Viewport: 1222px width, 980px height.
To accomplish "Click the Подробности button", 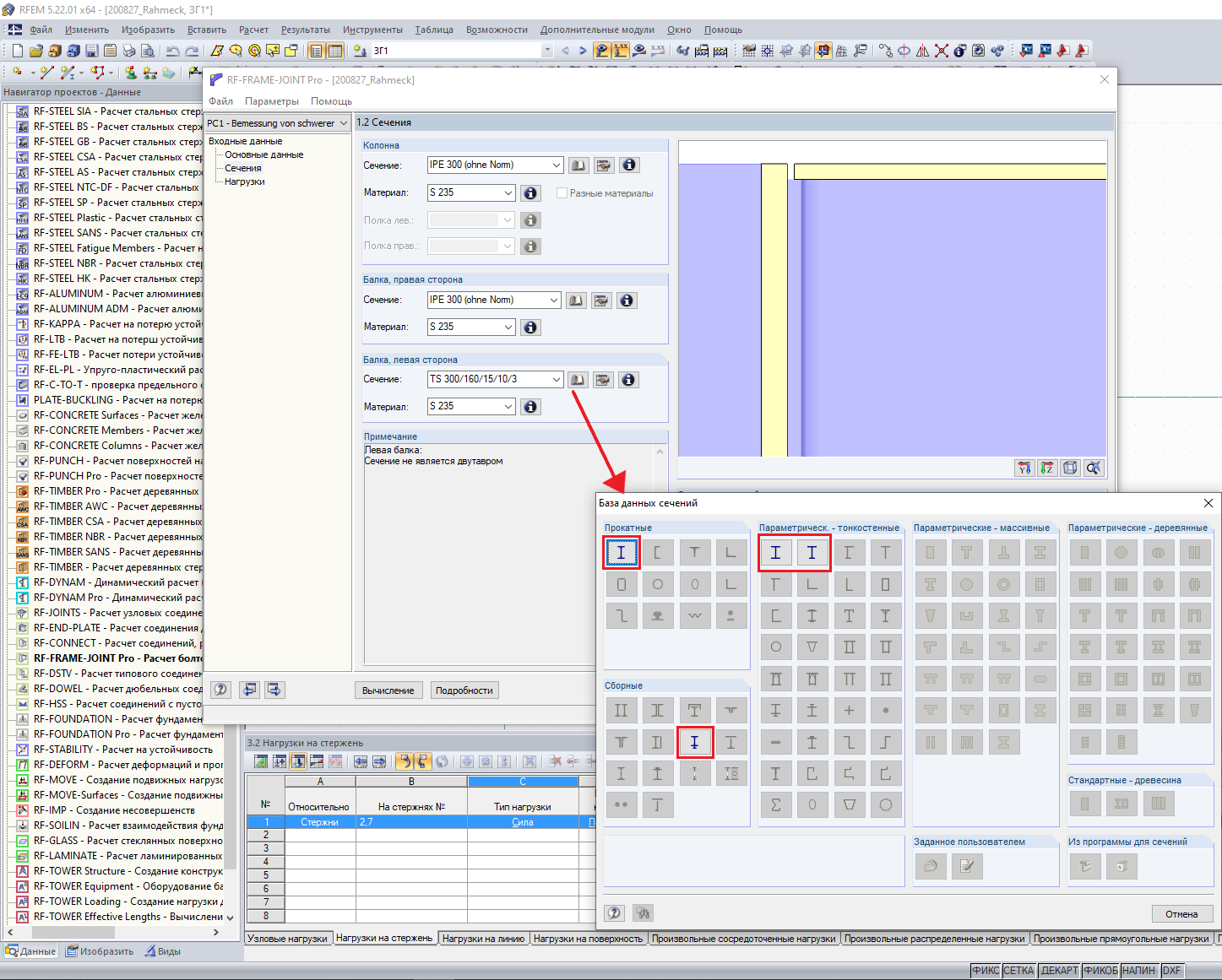I will point(464,690).
